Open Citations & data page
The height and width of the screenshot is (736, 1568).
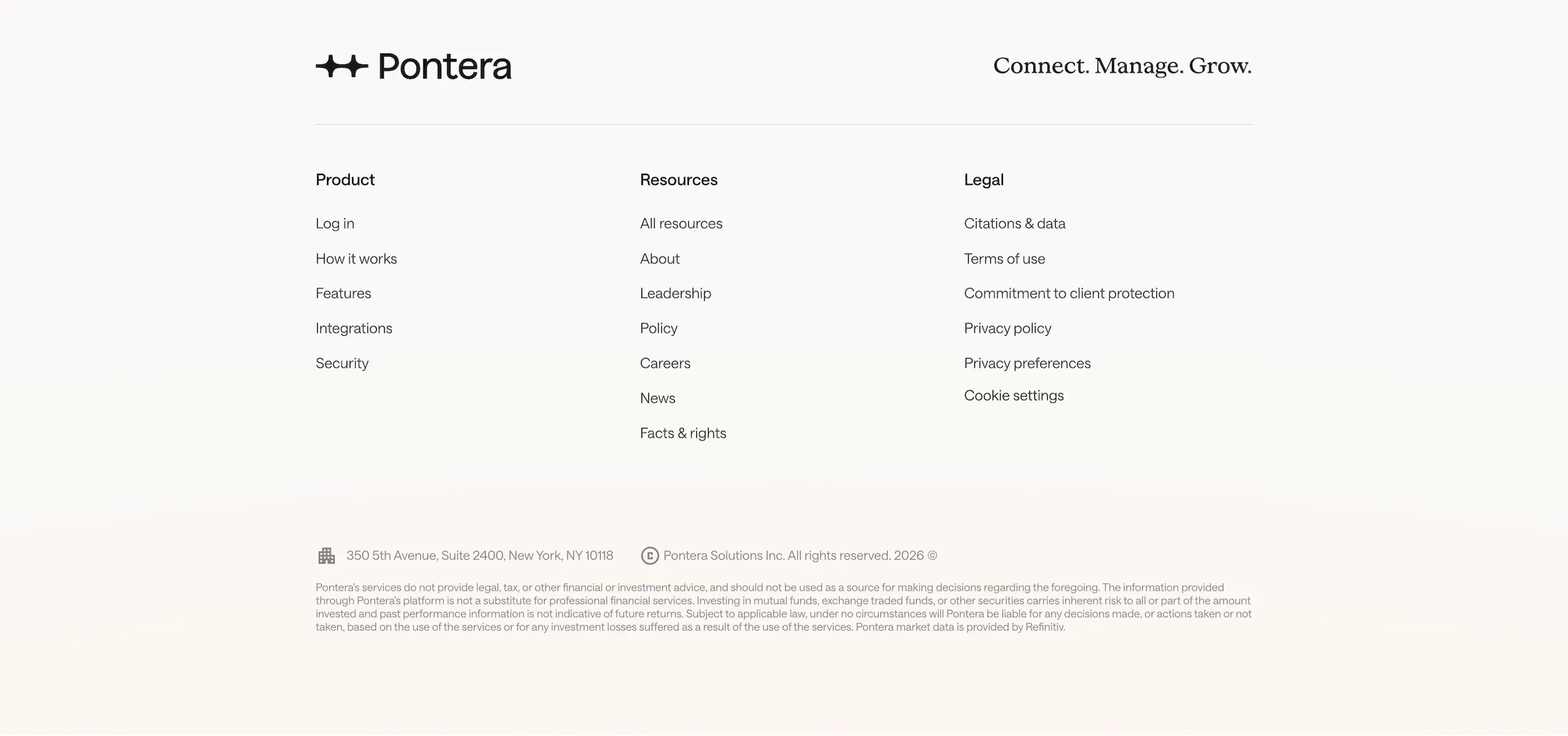click(x=1015, y=223)
